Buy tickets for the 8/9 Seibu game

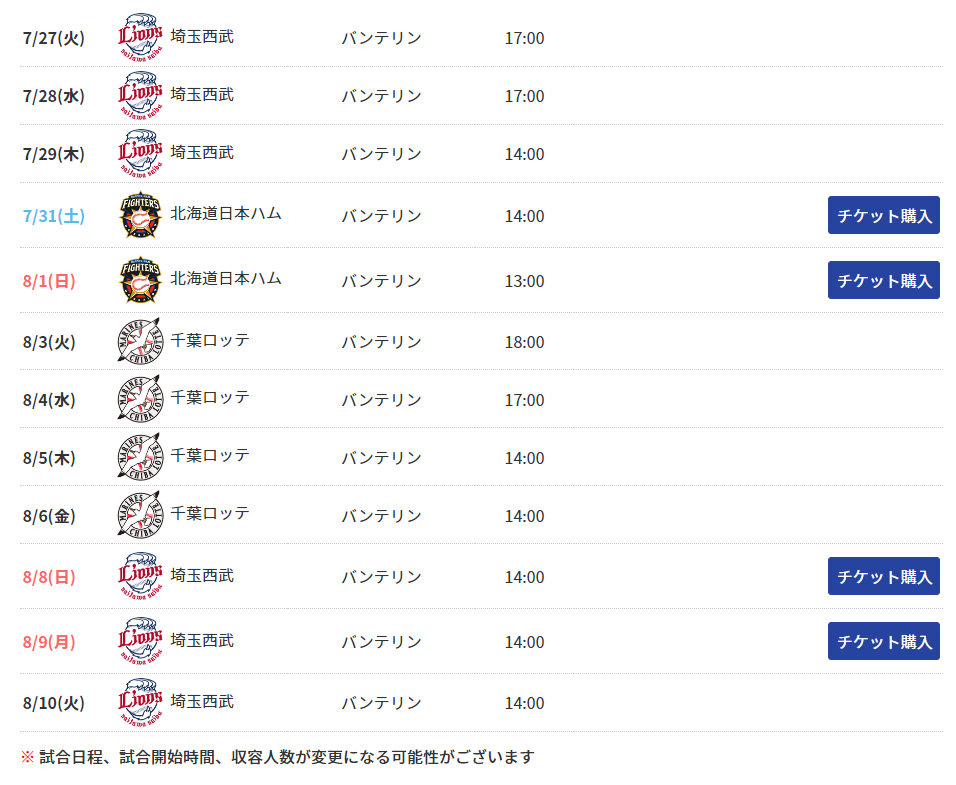pyautogui.click(x=883, y=641)
